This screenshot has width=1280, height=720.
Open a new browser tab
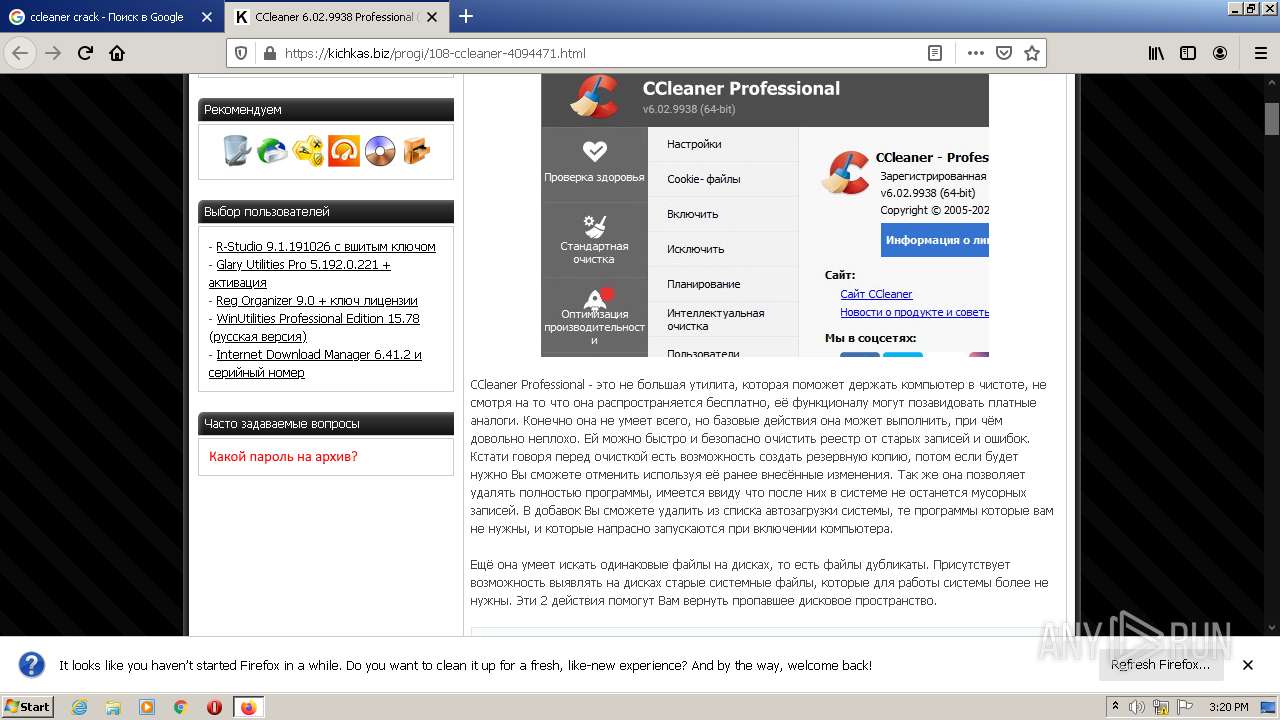click(465, 16)
